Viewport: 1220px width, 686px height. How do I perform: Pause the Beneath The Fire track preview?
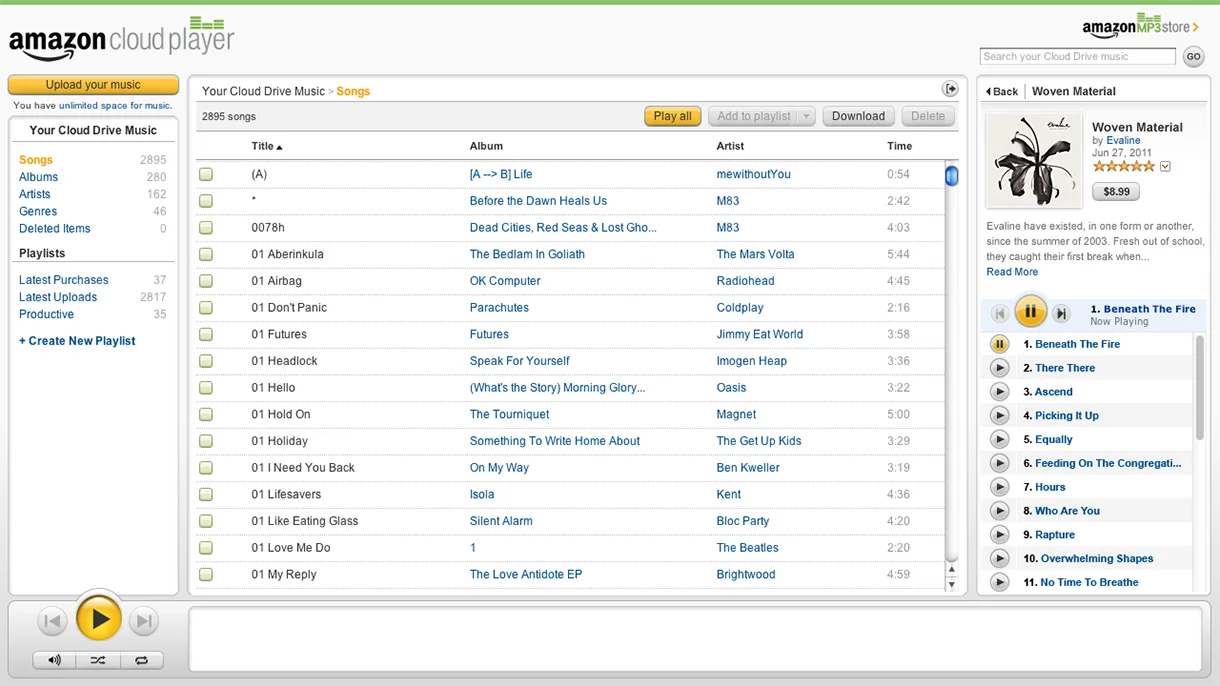point(999,344)
